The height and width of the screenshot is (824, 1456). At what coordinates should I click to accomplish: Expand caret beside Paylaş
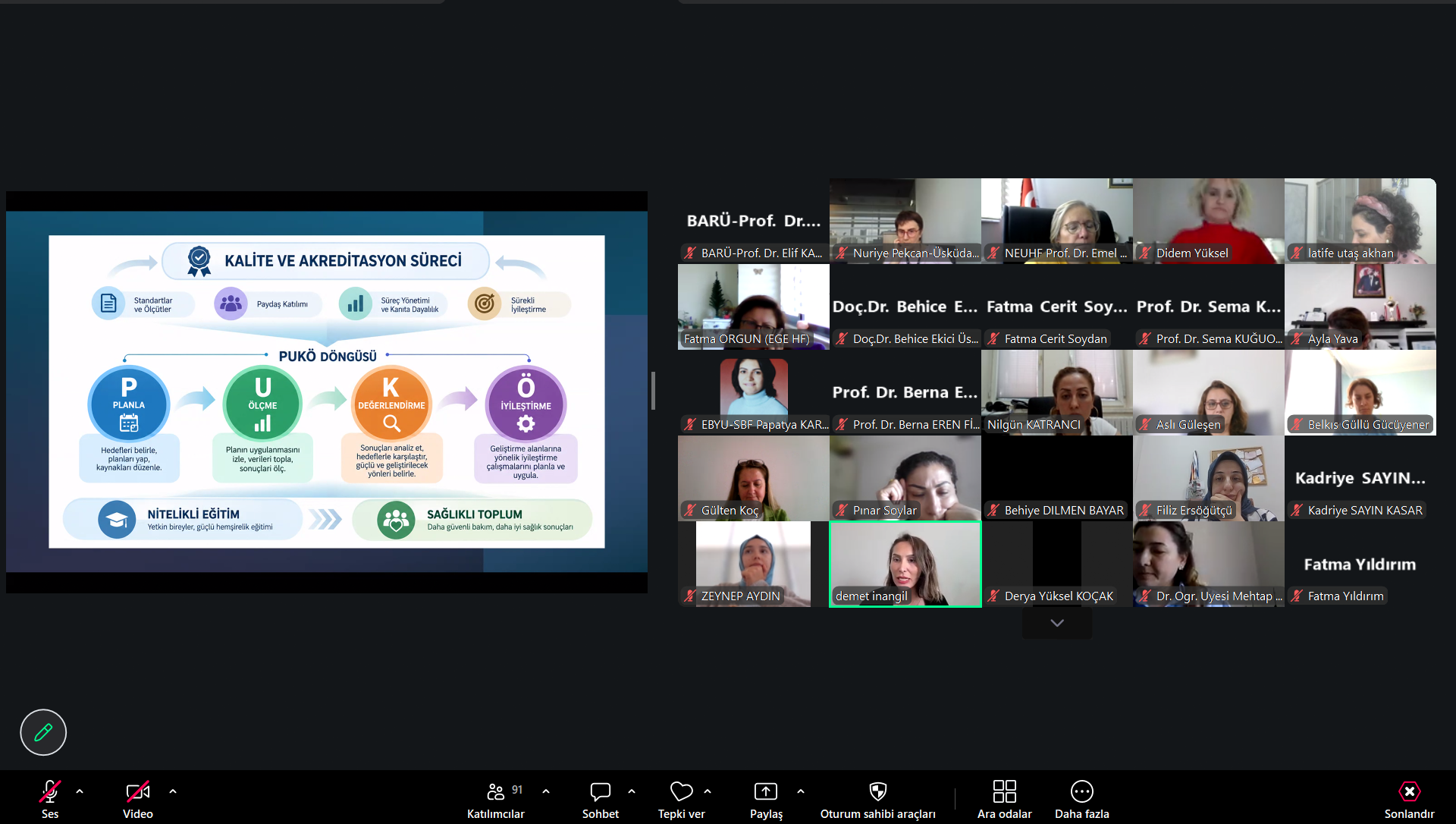801,791
